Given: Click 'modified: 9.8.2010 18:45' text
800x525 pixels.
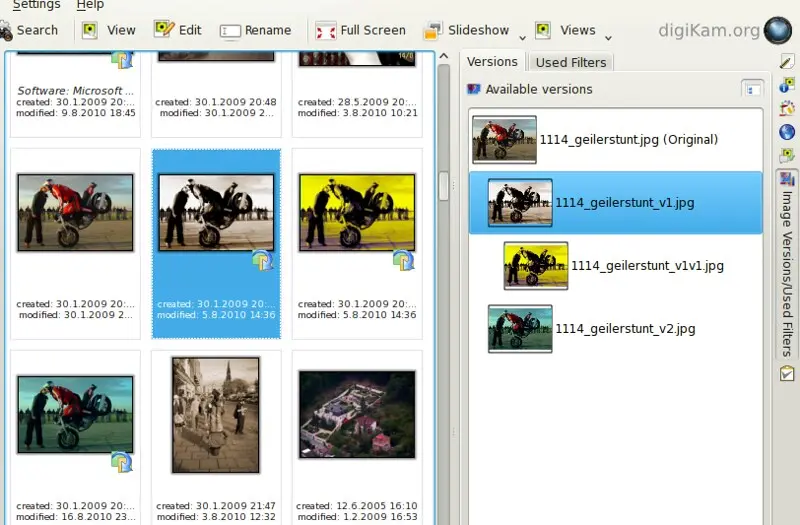Looking at the screenshot, I should (x=76, y=113).
